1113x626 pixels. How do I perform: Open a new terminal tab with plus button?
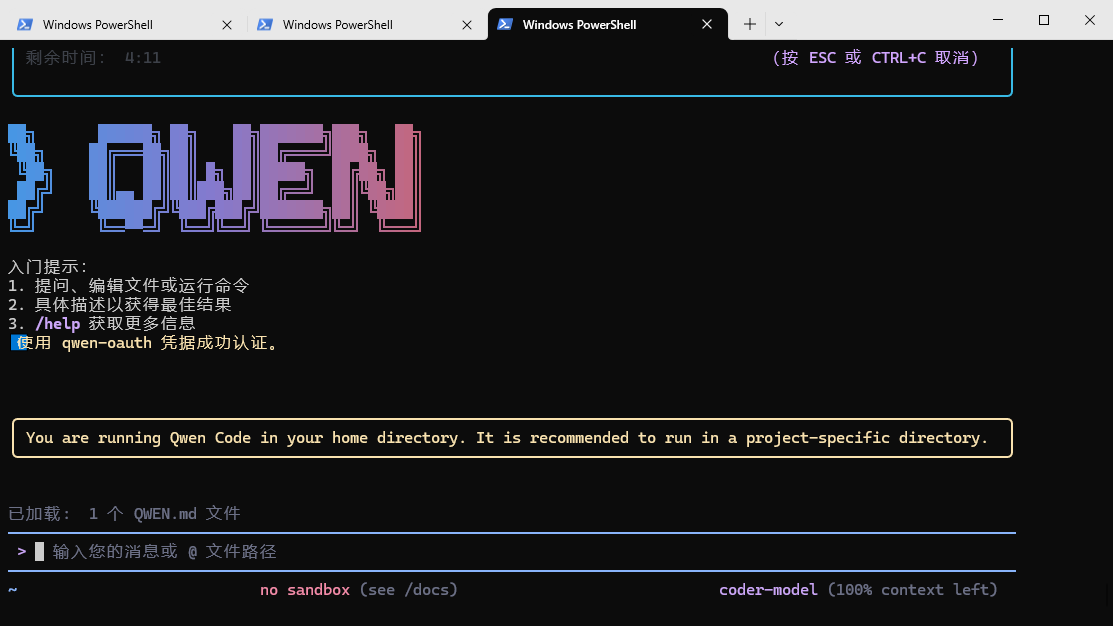coord(750,25)
